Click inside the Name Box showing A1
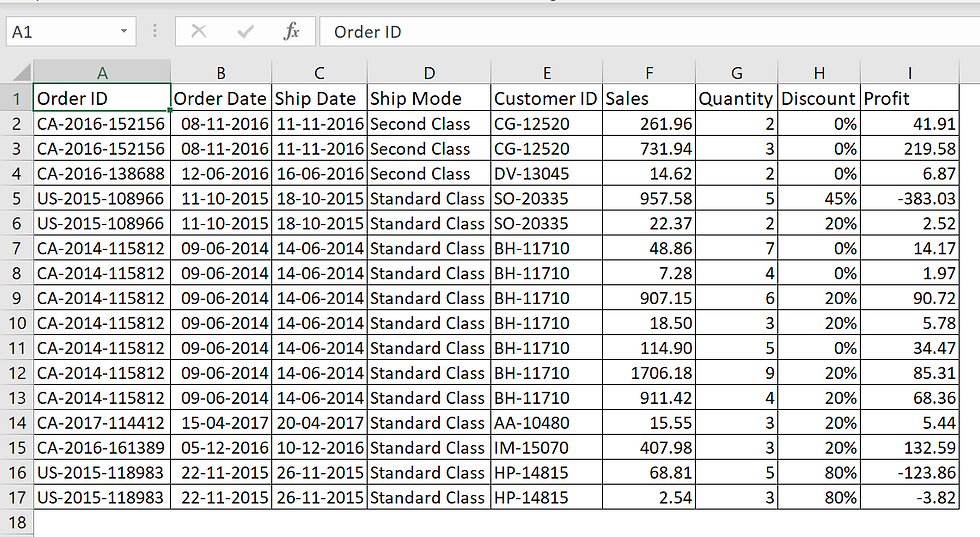 (60, 32)
